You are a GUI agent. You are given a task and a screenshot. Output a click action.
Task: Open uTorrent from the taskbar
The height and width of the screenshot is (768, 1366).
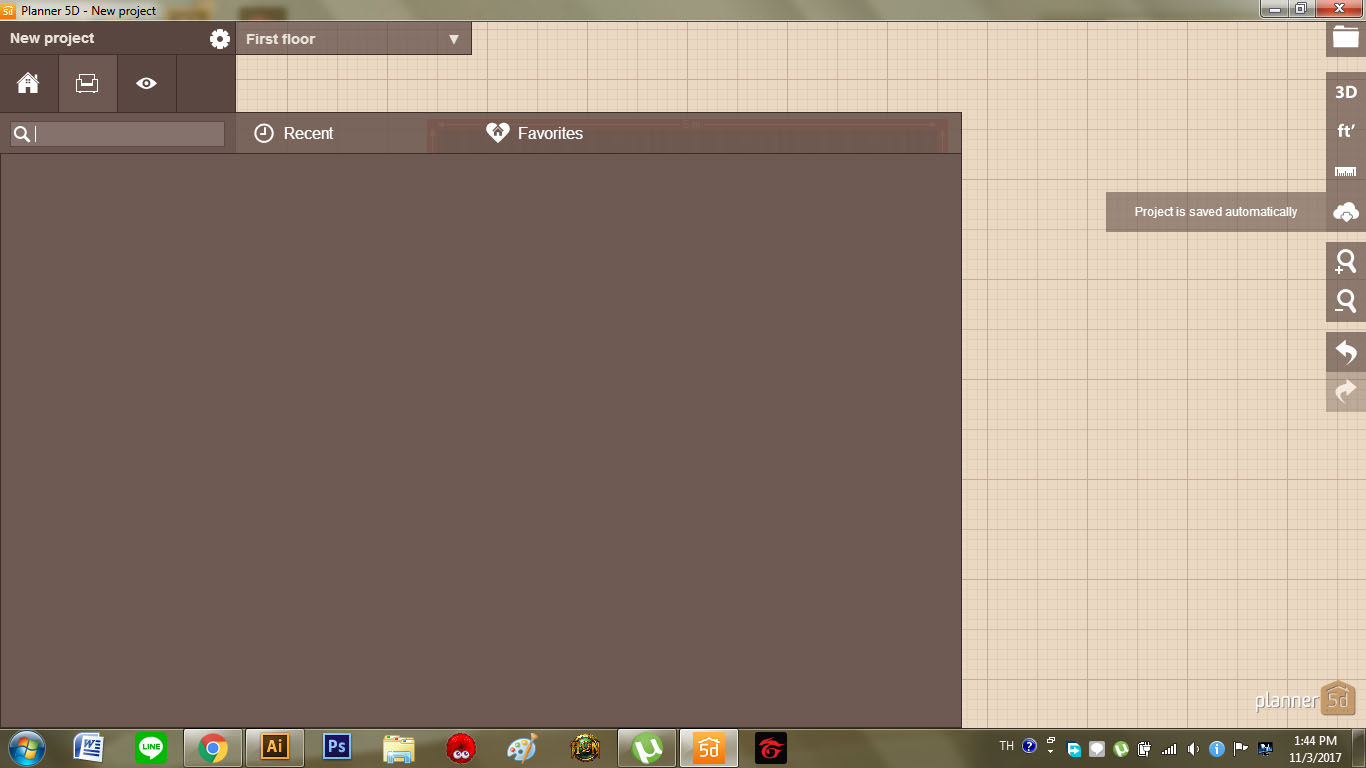click(647, 748)
